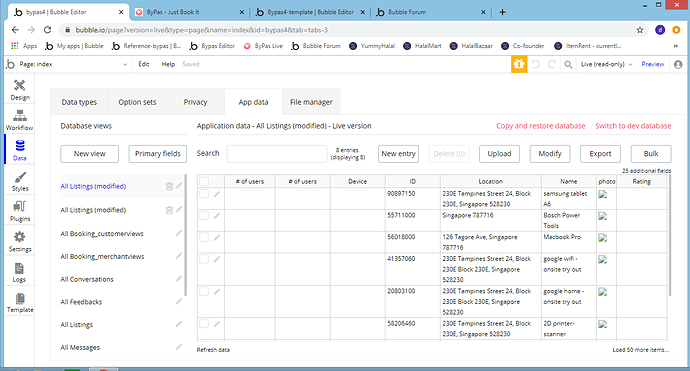Check the google wifi row checkbox
The image size is (690, 371).
204,259
